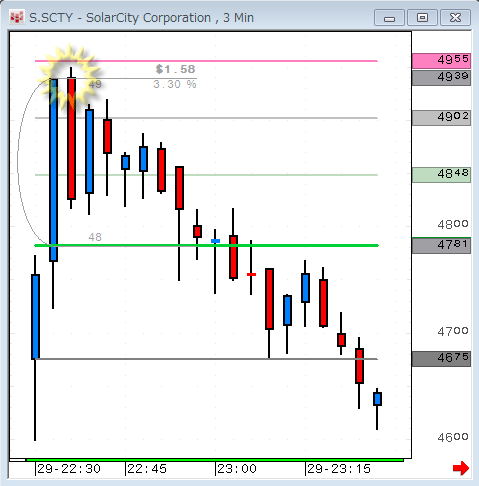479x486 pixels.
Task: Select the 4675 price level label
Action: [441, 359]
